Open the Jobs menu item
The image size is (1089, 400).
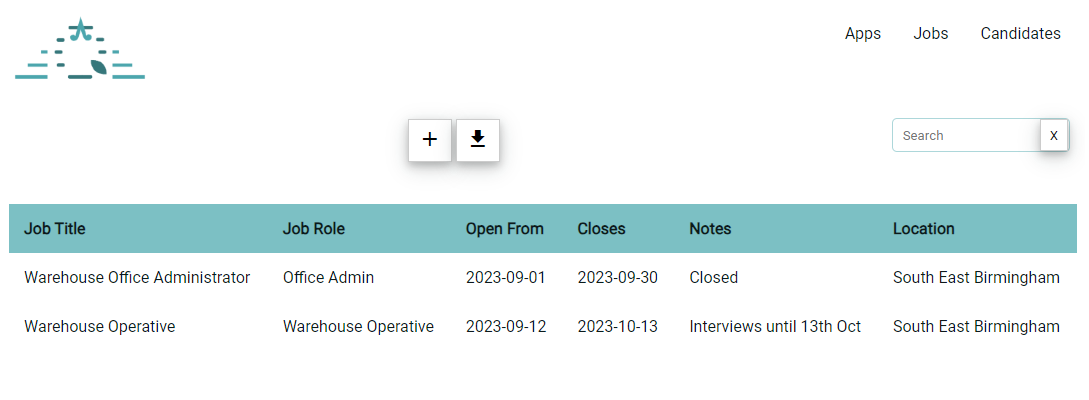click(931, 34)
